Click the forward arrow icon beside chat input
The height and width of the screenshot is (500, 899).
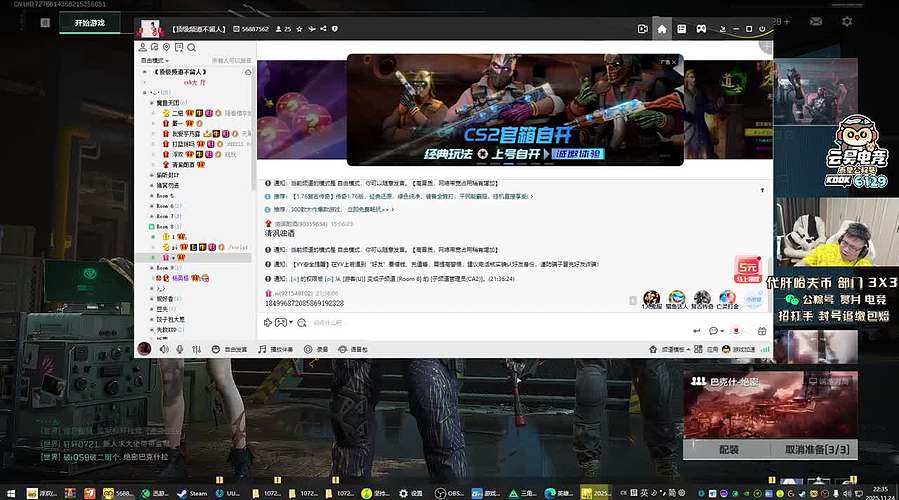[267, 323]
